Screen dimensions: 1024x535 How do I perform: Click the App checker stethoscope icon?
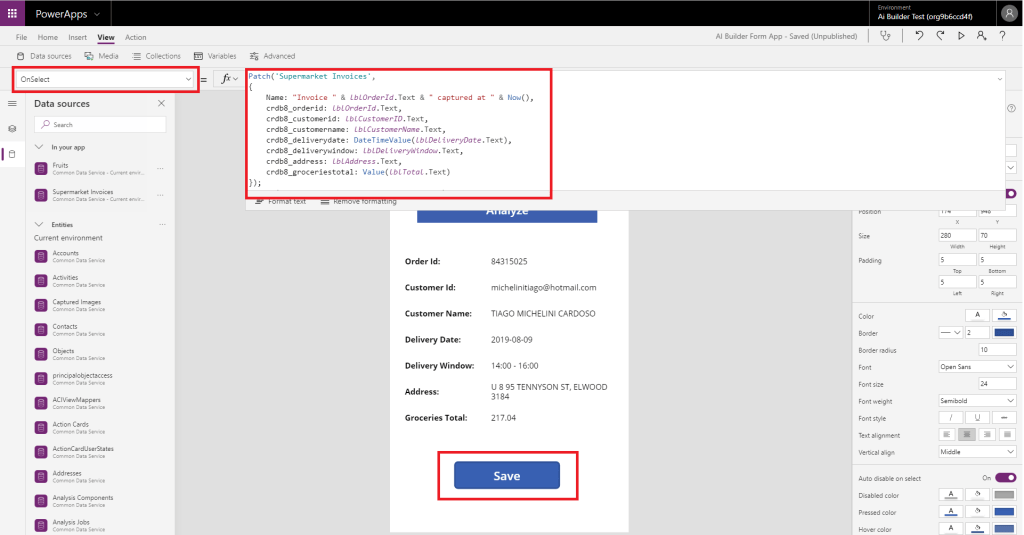(x=884, y=37)
